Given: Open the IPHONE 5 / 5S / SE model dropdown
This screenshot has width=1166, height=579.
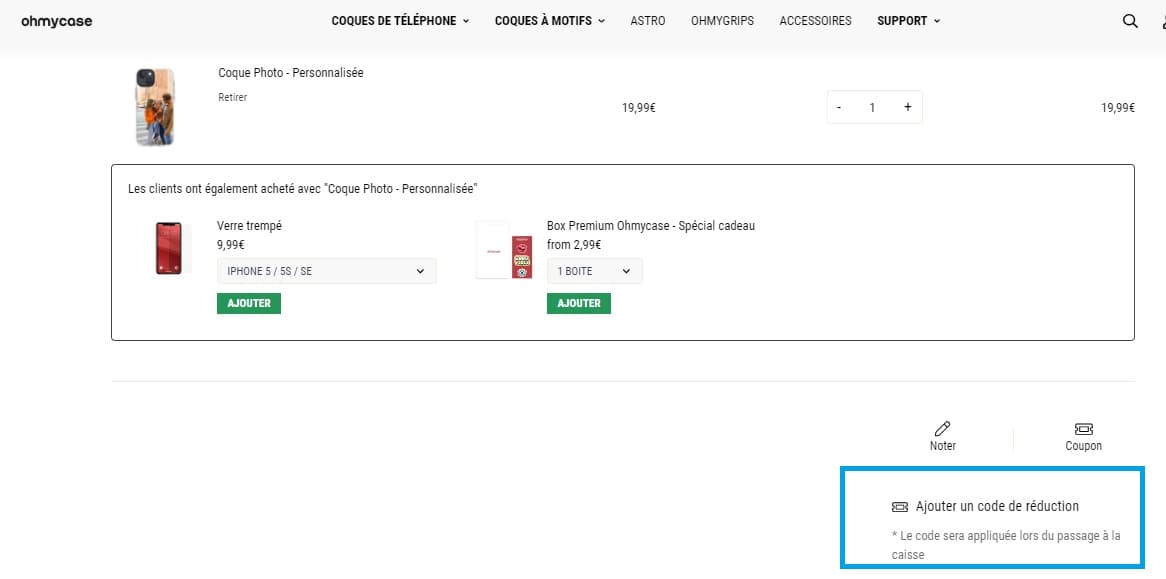Looking at the screenshot, I should 326,270.
